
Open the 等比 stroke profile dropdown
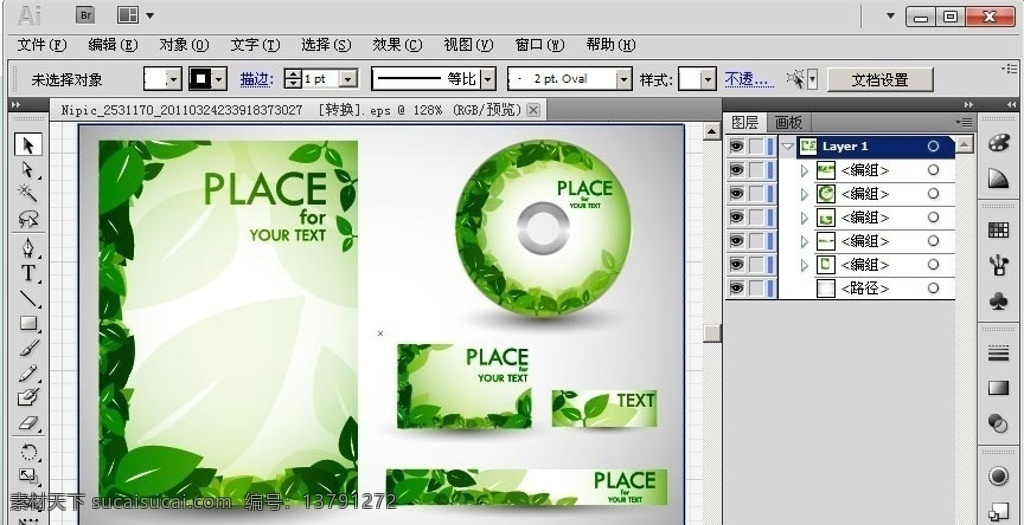488,79
